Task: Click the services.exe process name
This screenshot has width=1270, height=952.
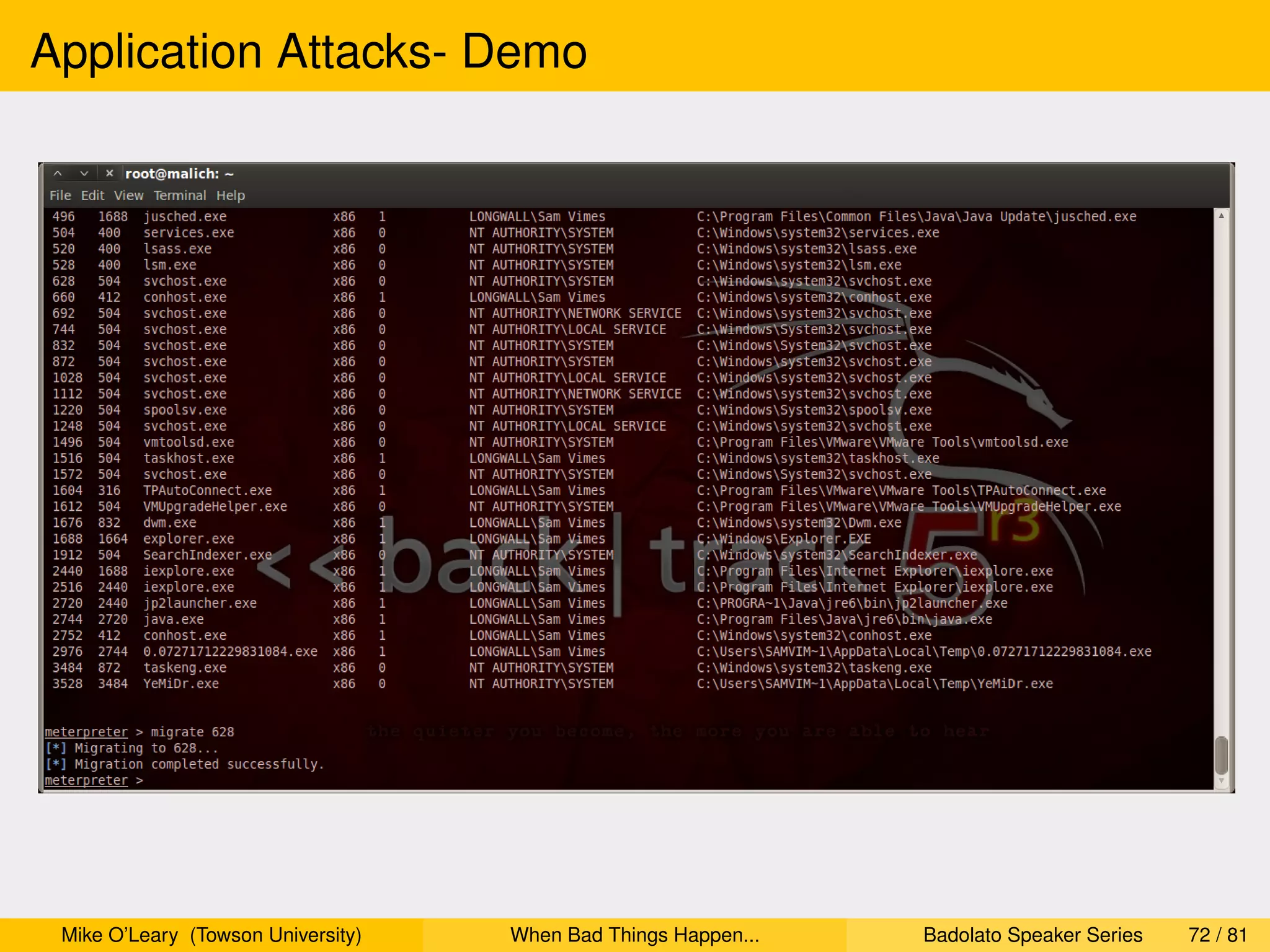Action: [x=189, y=233]
